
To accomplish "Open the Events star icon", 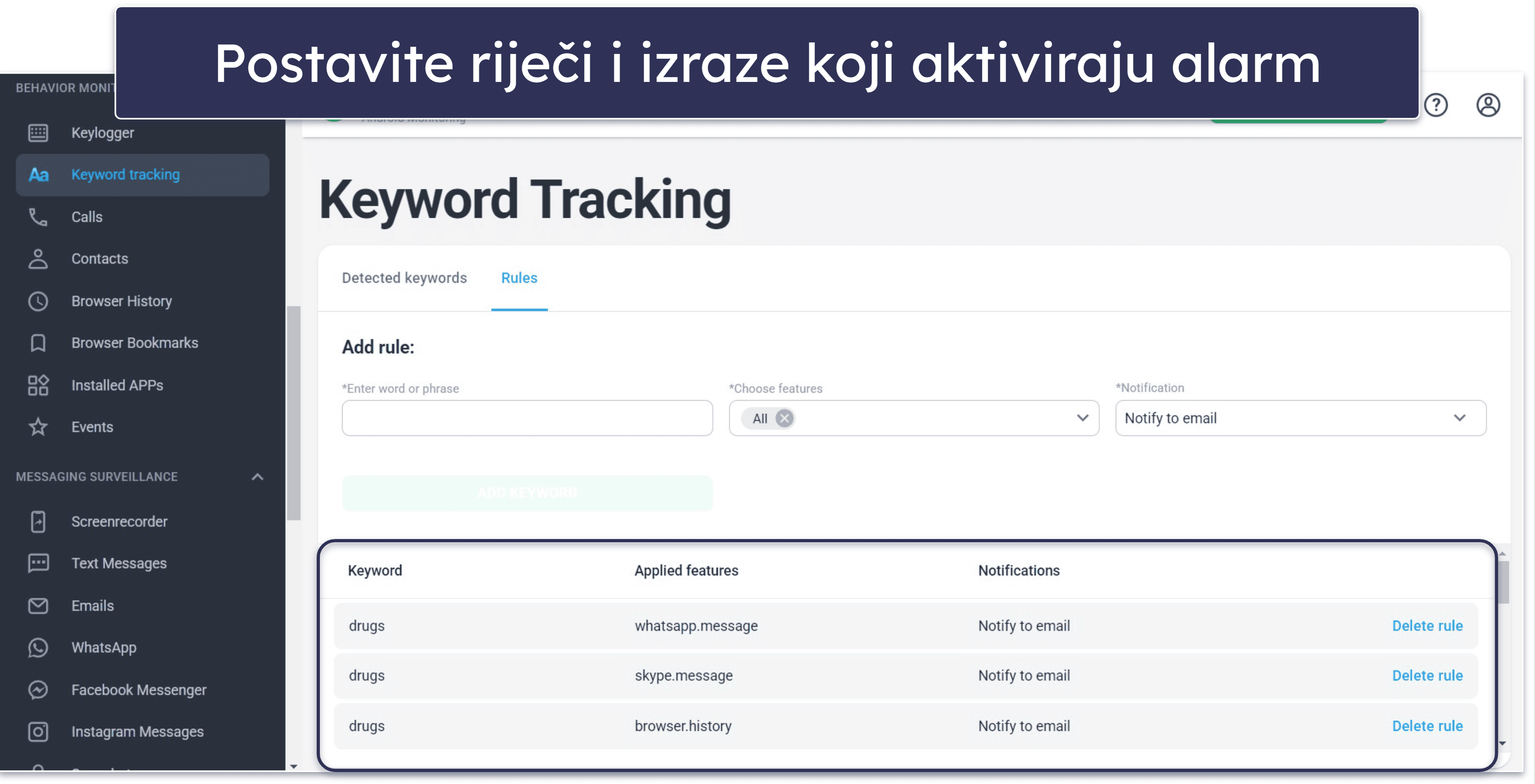I will [38, 427].
